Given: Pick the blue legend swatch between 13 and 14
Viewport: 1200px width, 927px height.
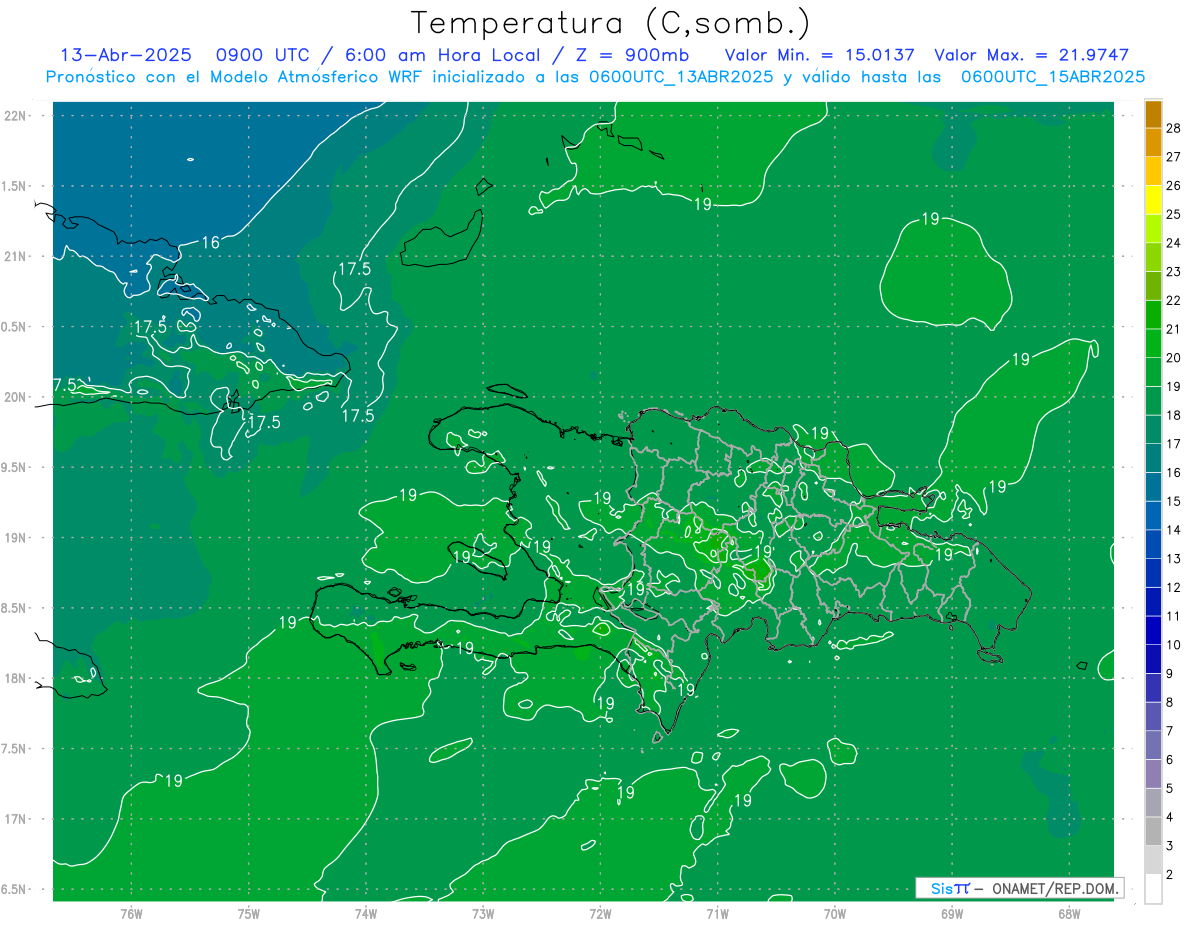Looking at the screenshot, I should pos(1153,544).
